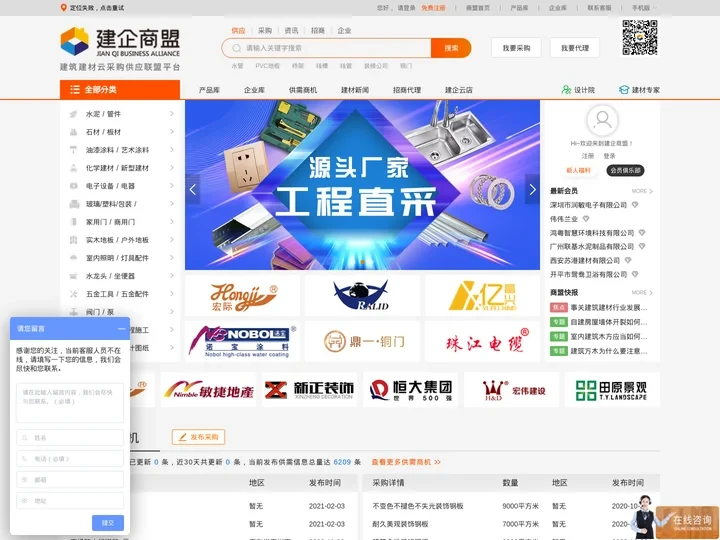Expand the 实木地板 / 户外地板 arrow
Viewport: 720px width, 540px height.
[x=172, y=240]
